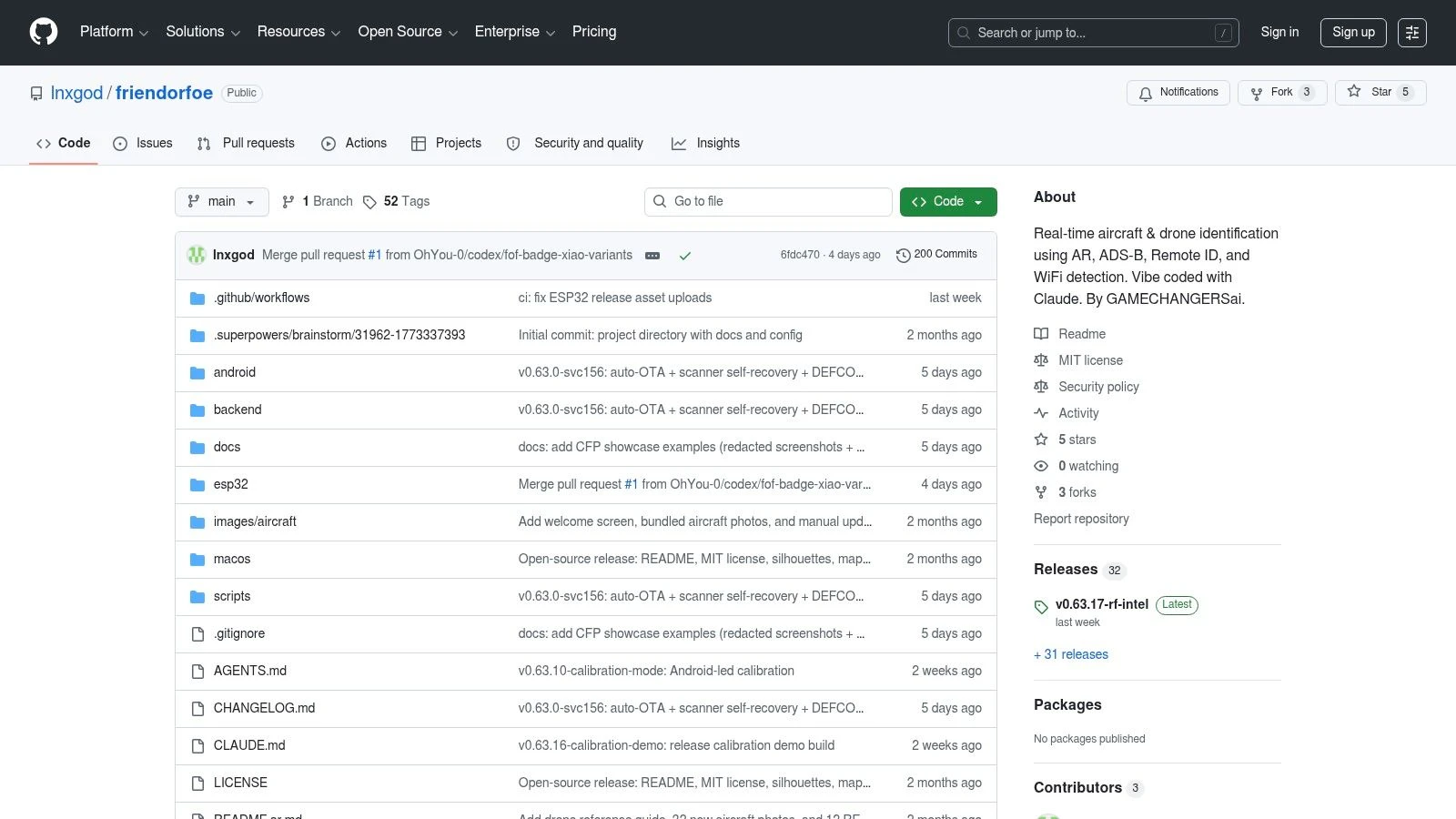View the 52 Tags link
This screenshot has width=1456, height=819.
click(x=396, y=202)
